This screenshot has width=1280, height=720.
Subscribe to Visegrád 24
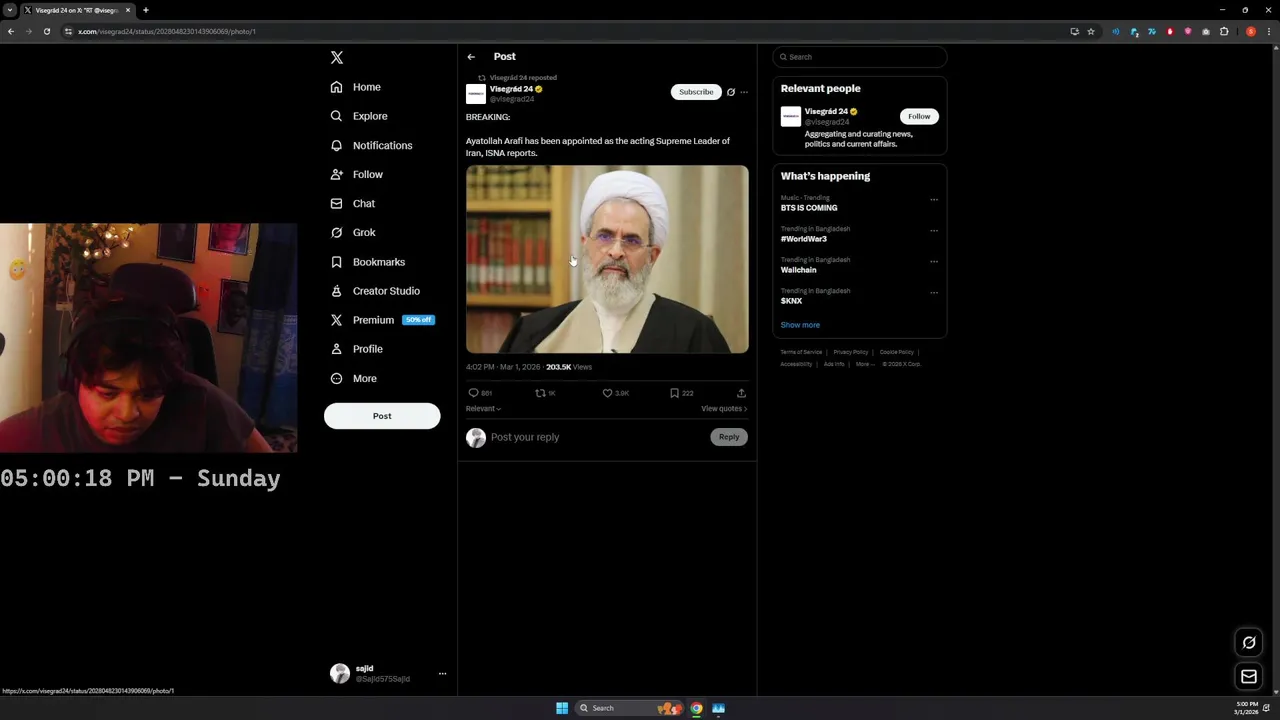click(696, 92)
